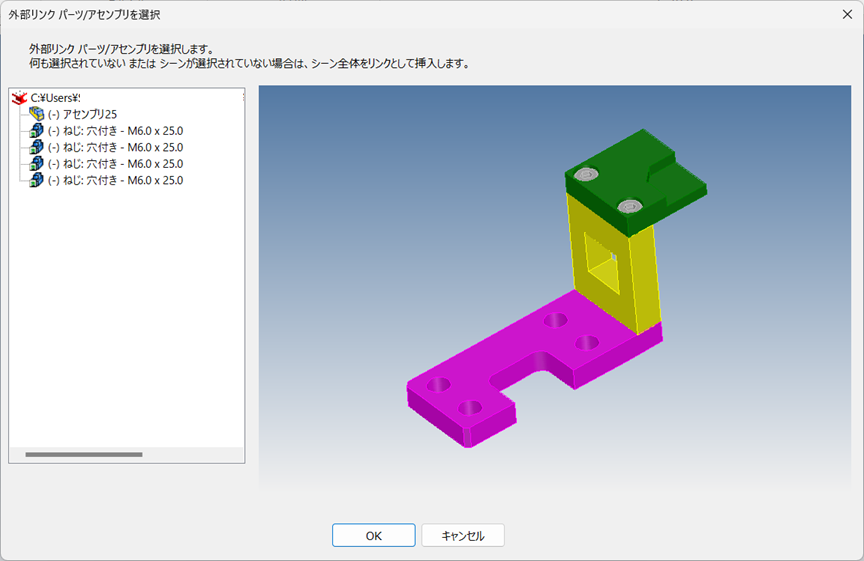Click the キャンセル button

[463, 535]
